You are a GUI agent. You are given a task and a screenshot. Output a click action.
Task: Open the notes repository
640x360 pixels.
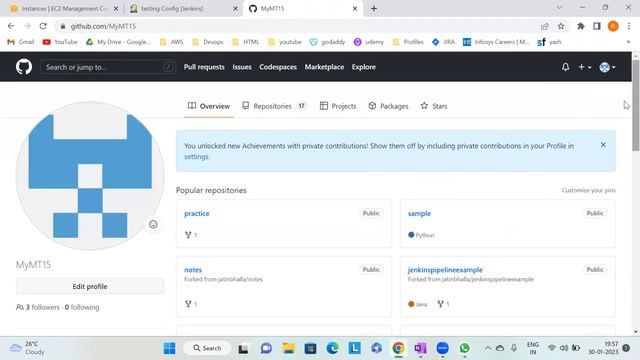point(193,270)
